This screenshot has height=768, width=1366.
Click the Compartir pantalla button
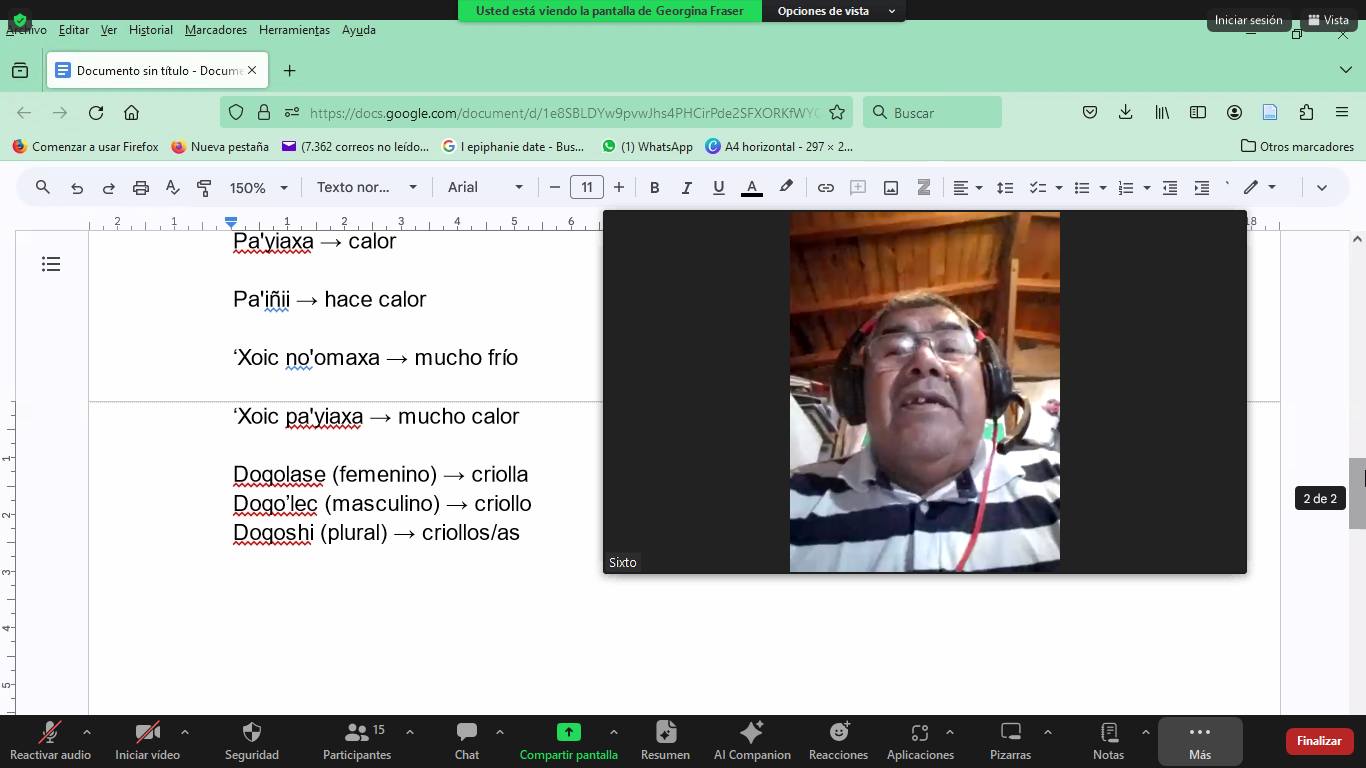pos(568,741)
